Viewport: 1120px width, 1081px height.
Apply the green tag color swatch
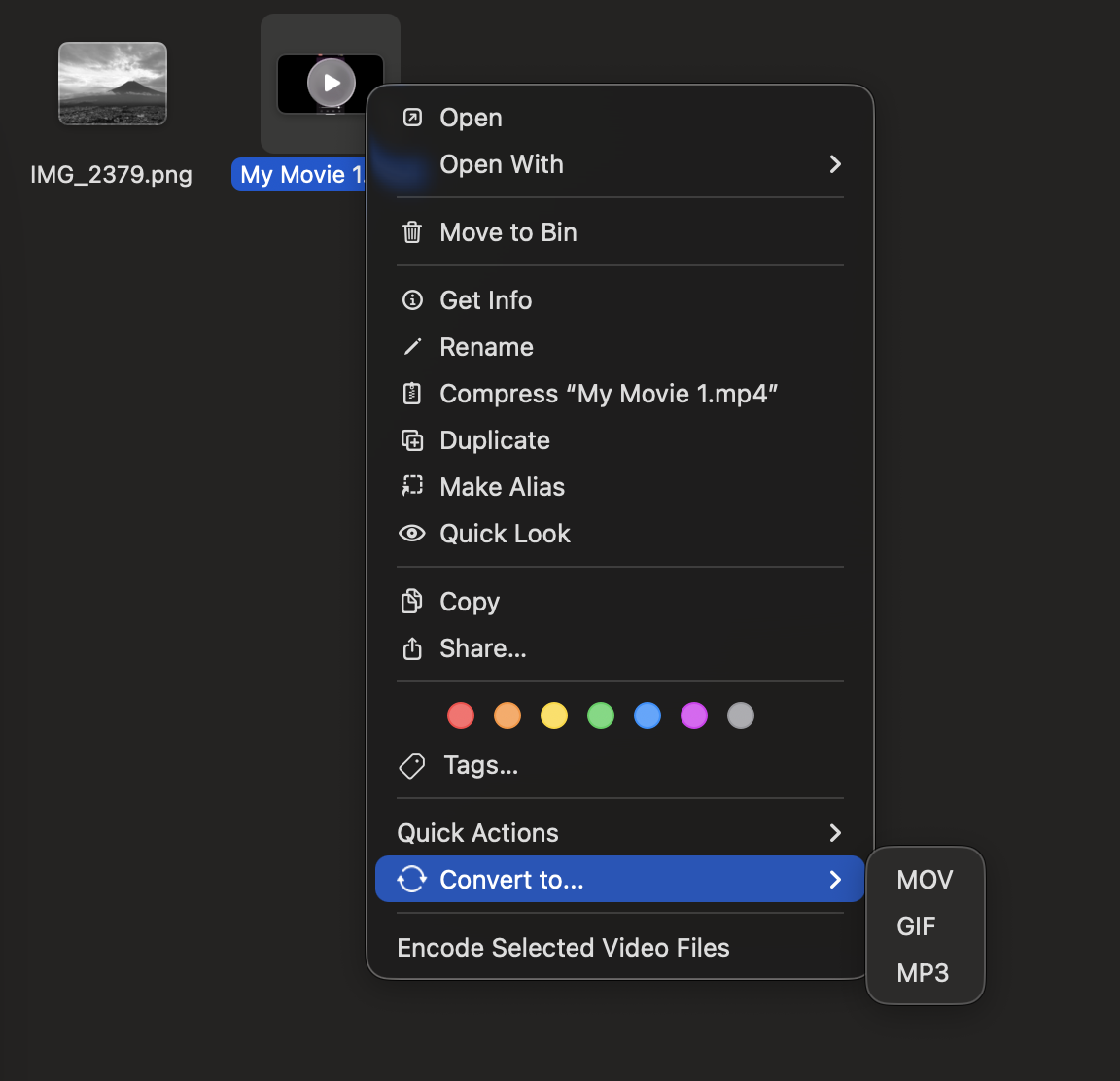click(x=601, y=715)
